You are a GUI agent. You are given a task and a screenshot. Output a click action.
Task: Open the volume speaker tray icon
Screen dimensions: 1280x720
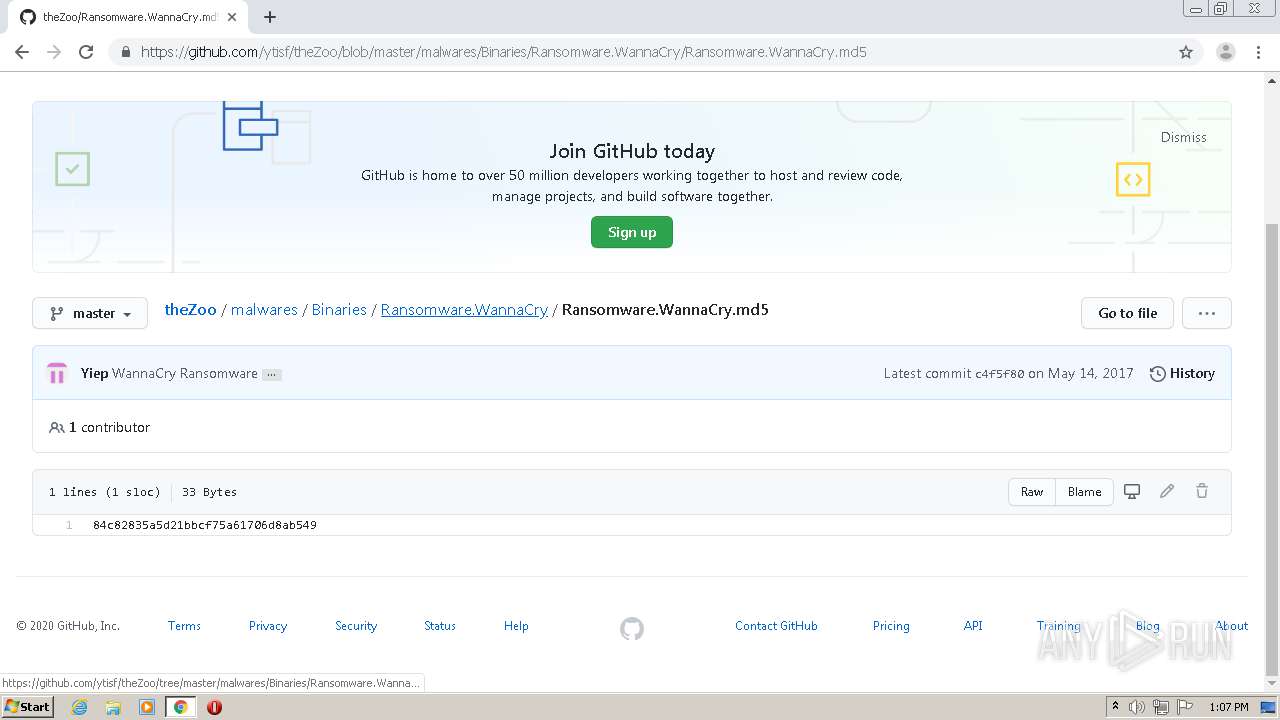click(1137, 707)
